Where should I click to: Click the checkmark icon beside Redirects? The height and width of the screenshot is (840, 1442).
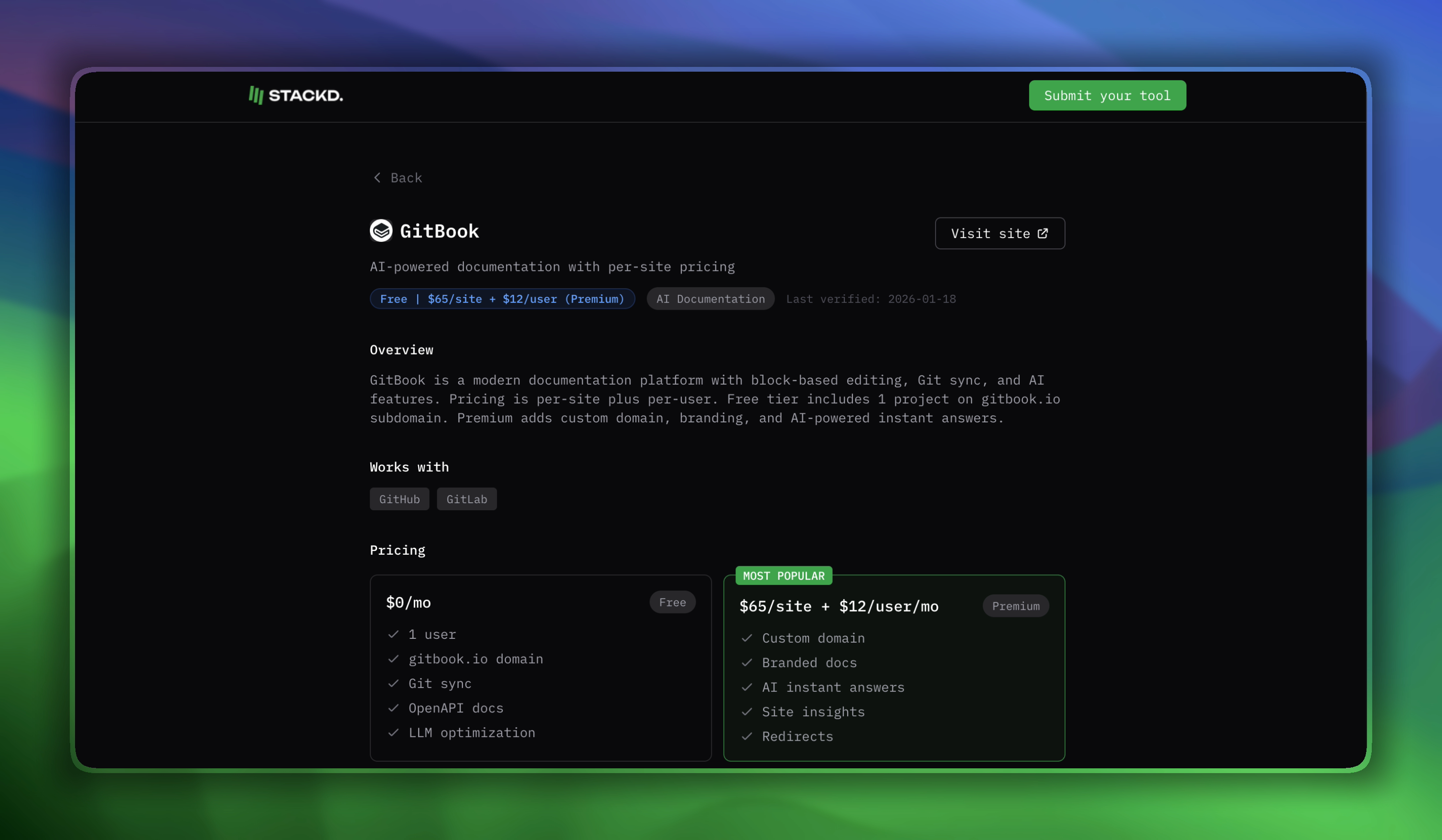pyautogui.click(x=747, y=736)
